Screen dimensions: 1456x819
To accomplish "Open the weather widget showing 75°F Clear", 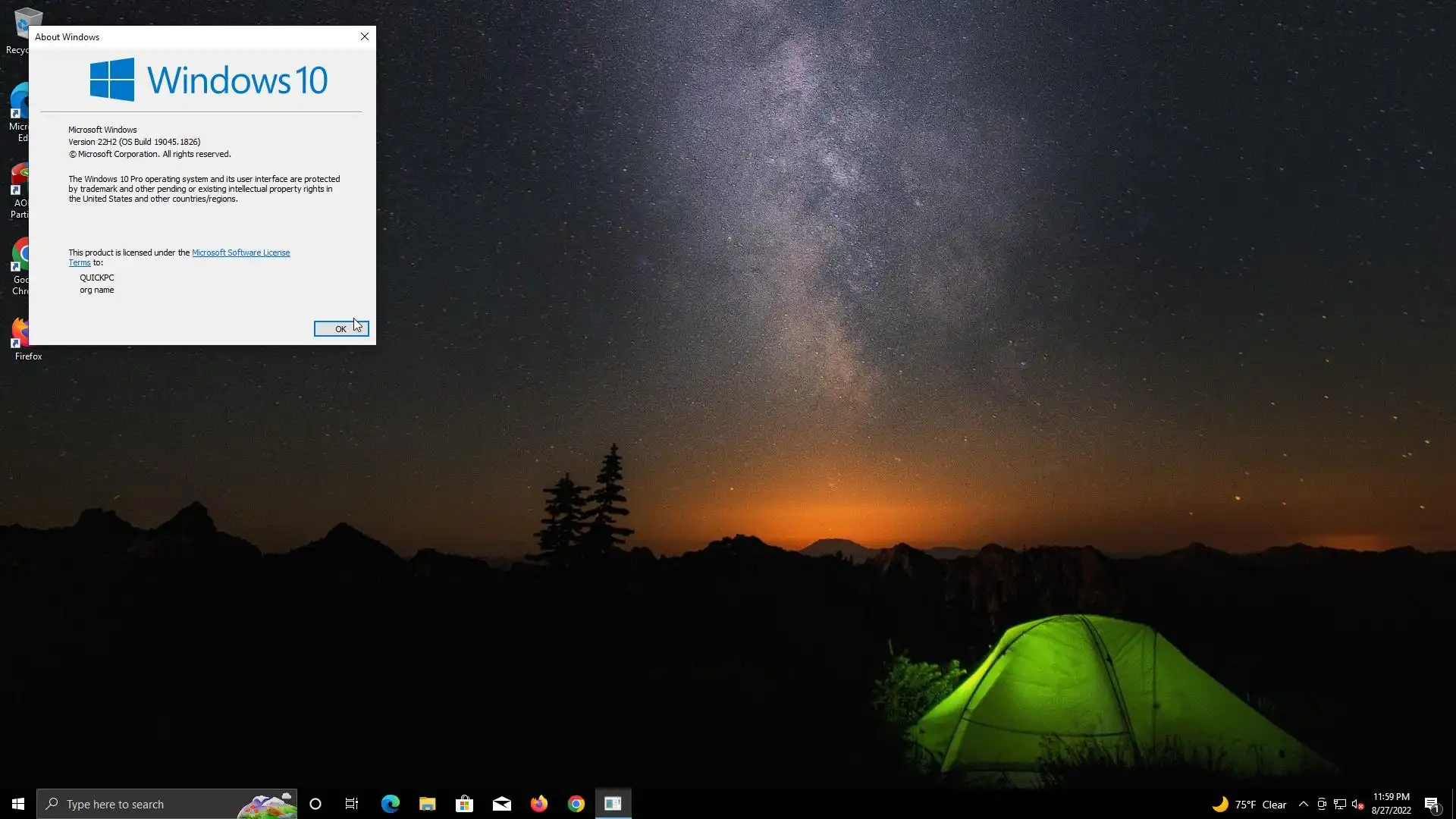I will (1250, 805).
